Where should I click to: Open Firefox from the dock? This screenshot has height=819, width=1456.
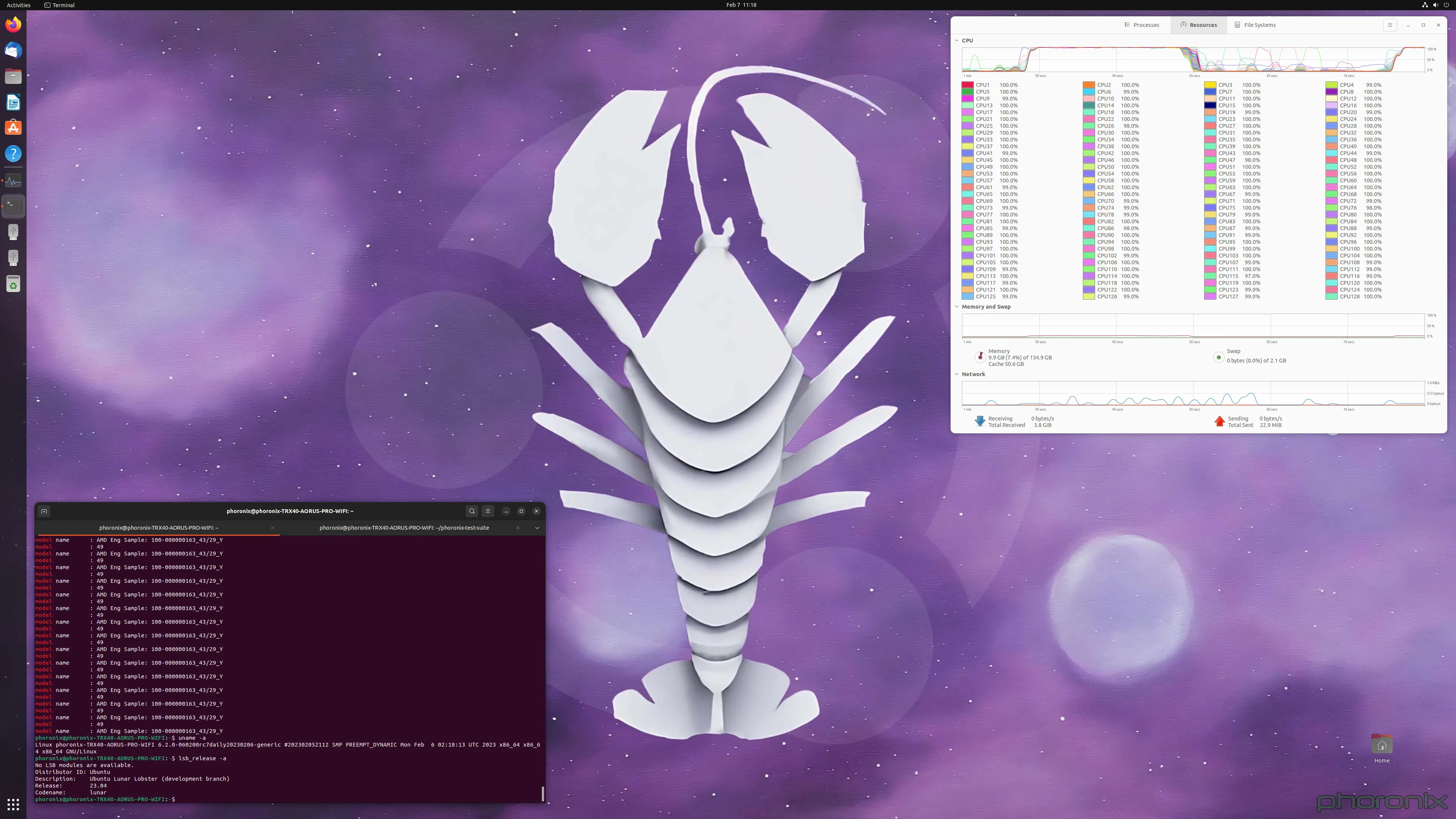coord(13,24)
